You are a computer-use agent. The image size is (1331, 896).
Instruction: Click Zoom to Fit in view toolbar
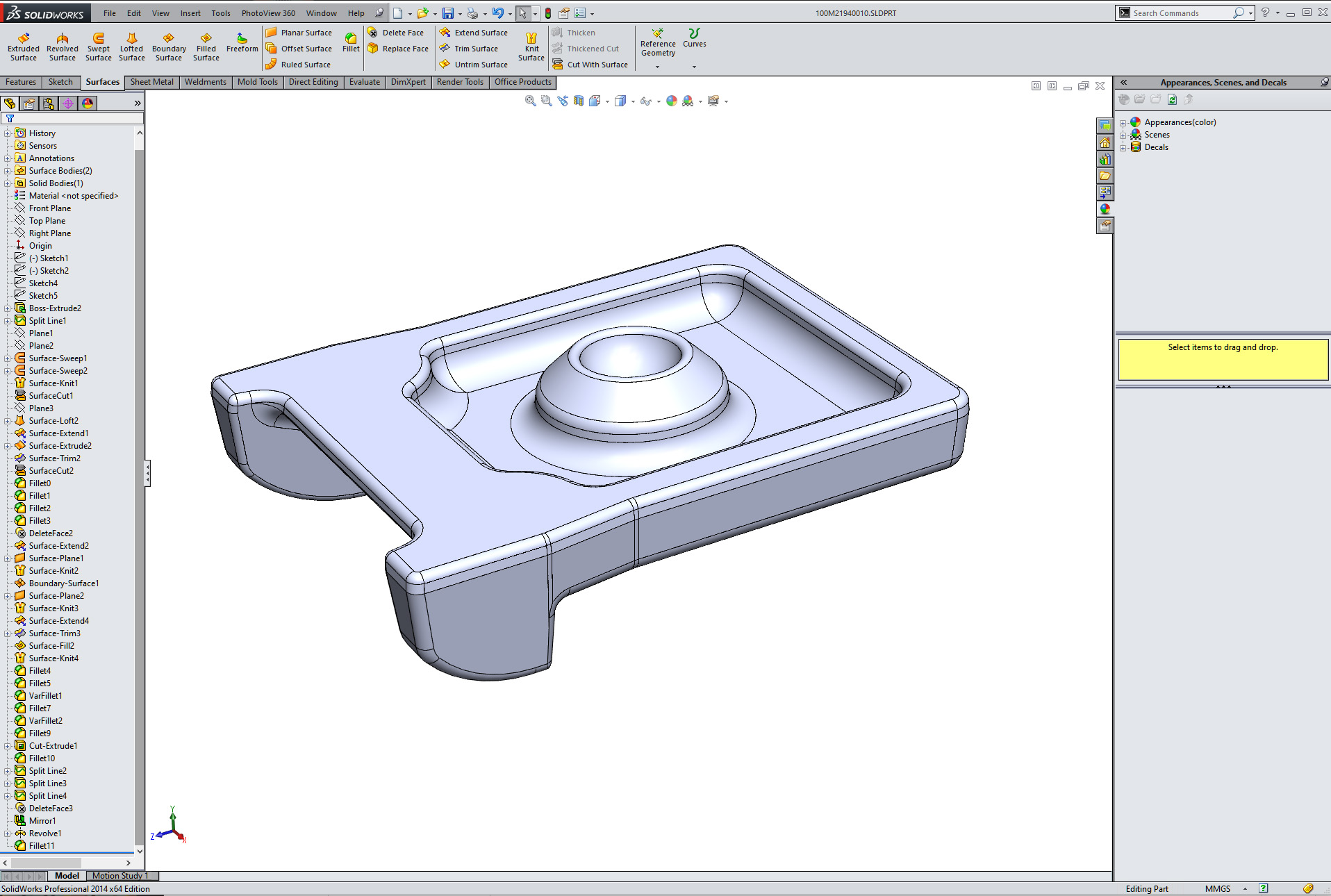(531, 101)
